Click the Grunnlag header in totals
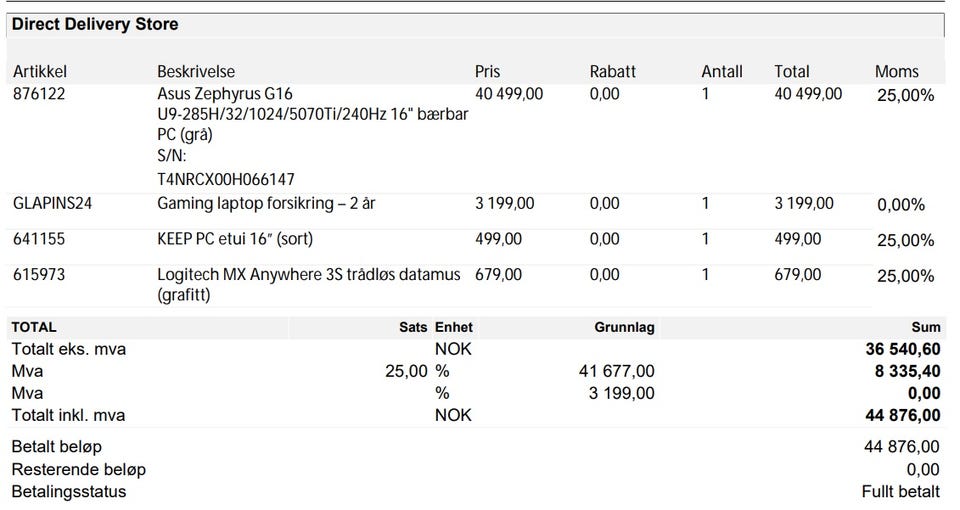Screen dimensions: 960x510 [x=625, y=327]
